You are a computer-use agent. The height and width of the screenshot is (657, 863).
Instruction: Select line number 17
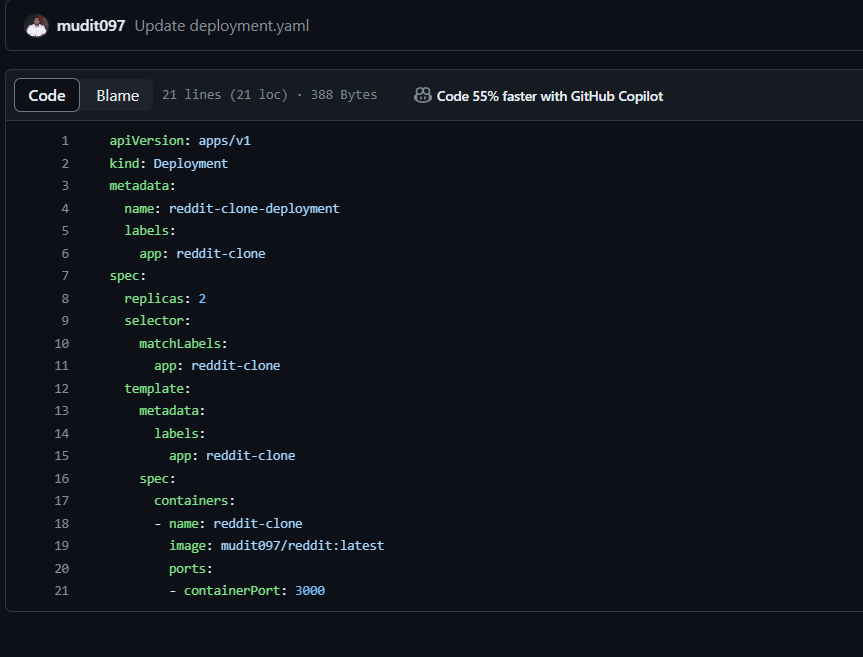click(62, 501)
